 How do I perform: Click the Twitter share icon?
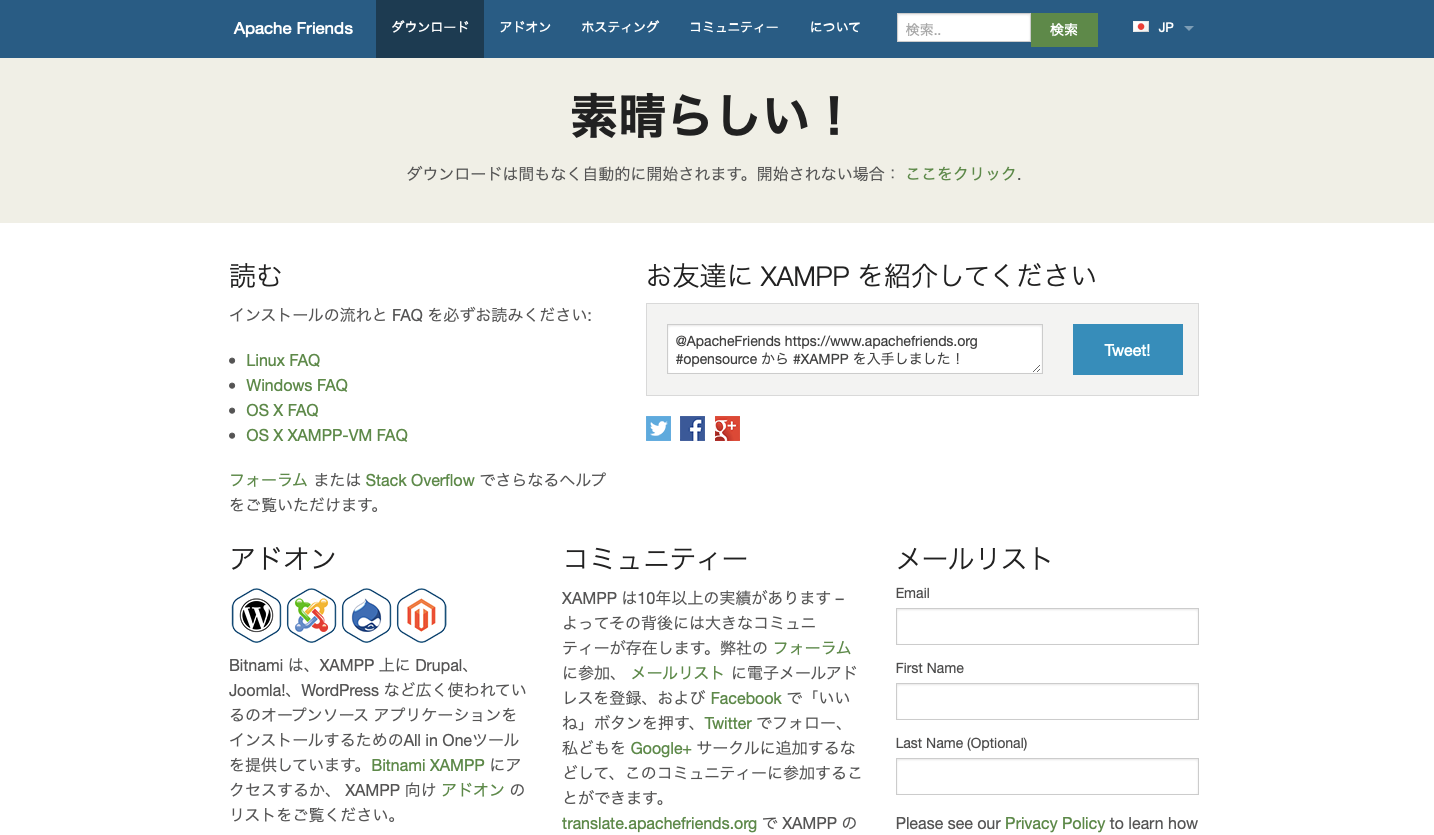658,429
